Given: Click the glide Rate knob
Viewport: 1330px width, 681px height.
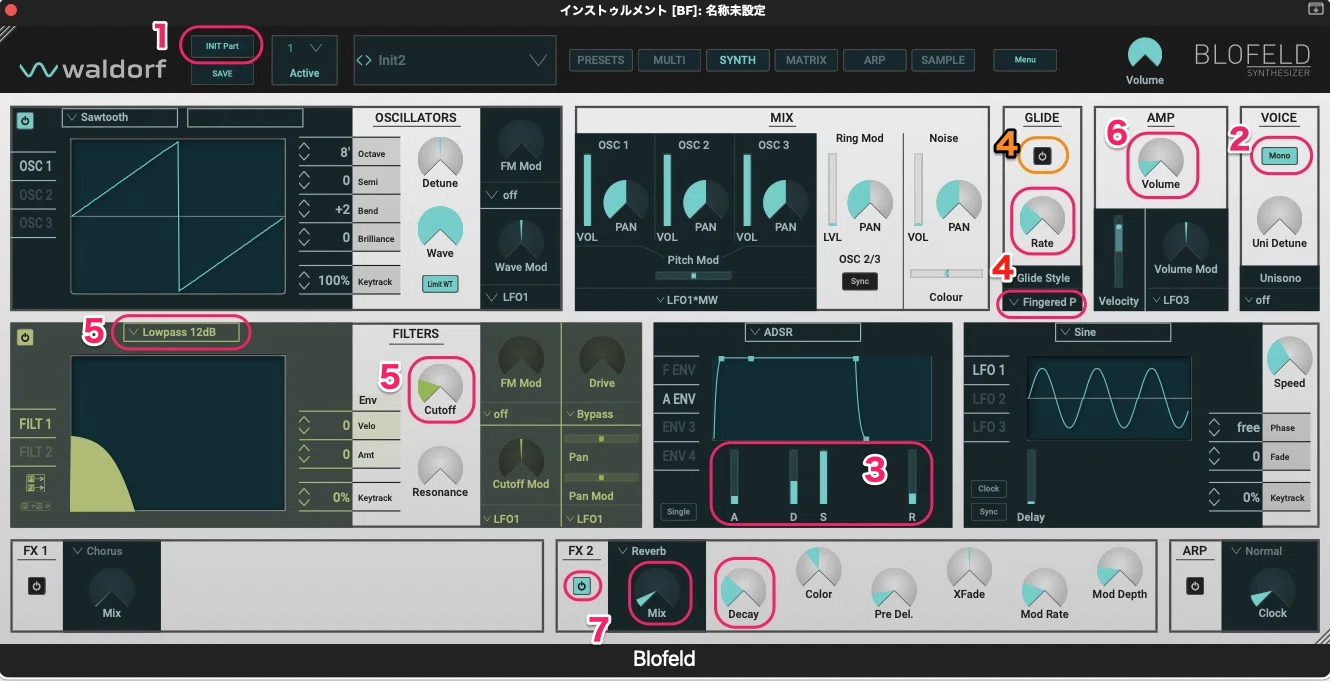Looking at the screenshot, I should pyautogui.click(x=1043, y=216).
